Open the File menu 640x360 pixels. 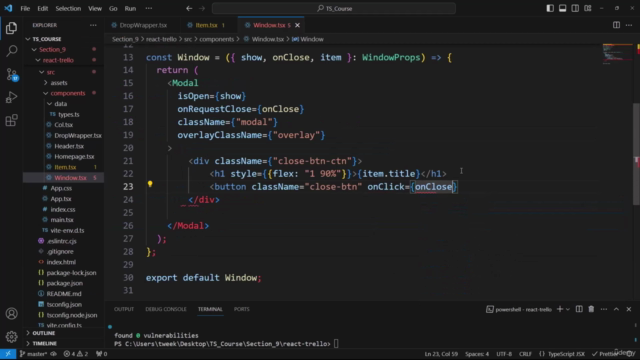tap(25, 8)
